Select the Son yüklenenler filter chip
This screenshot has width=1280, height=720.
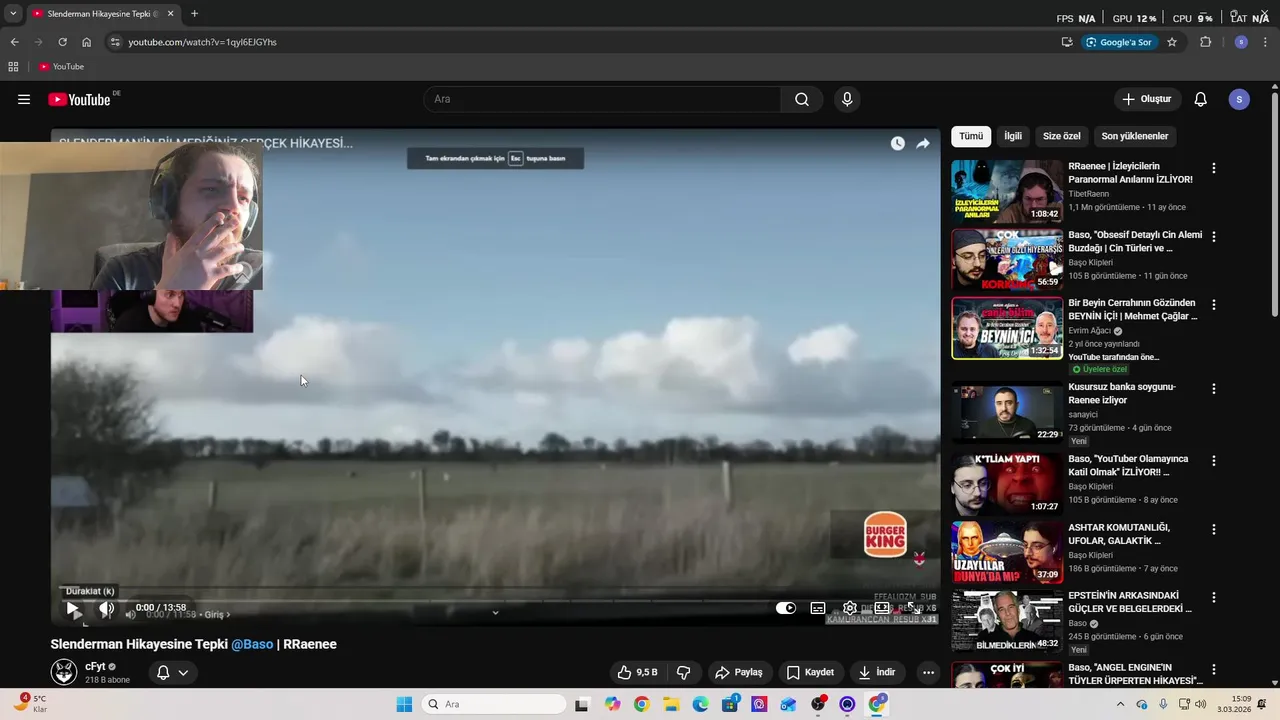pyautogui.click(x=1135, y=136)
